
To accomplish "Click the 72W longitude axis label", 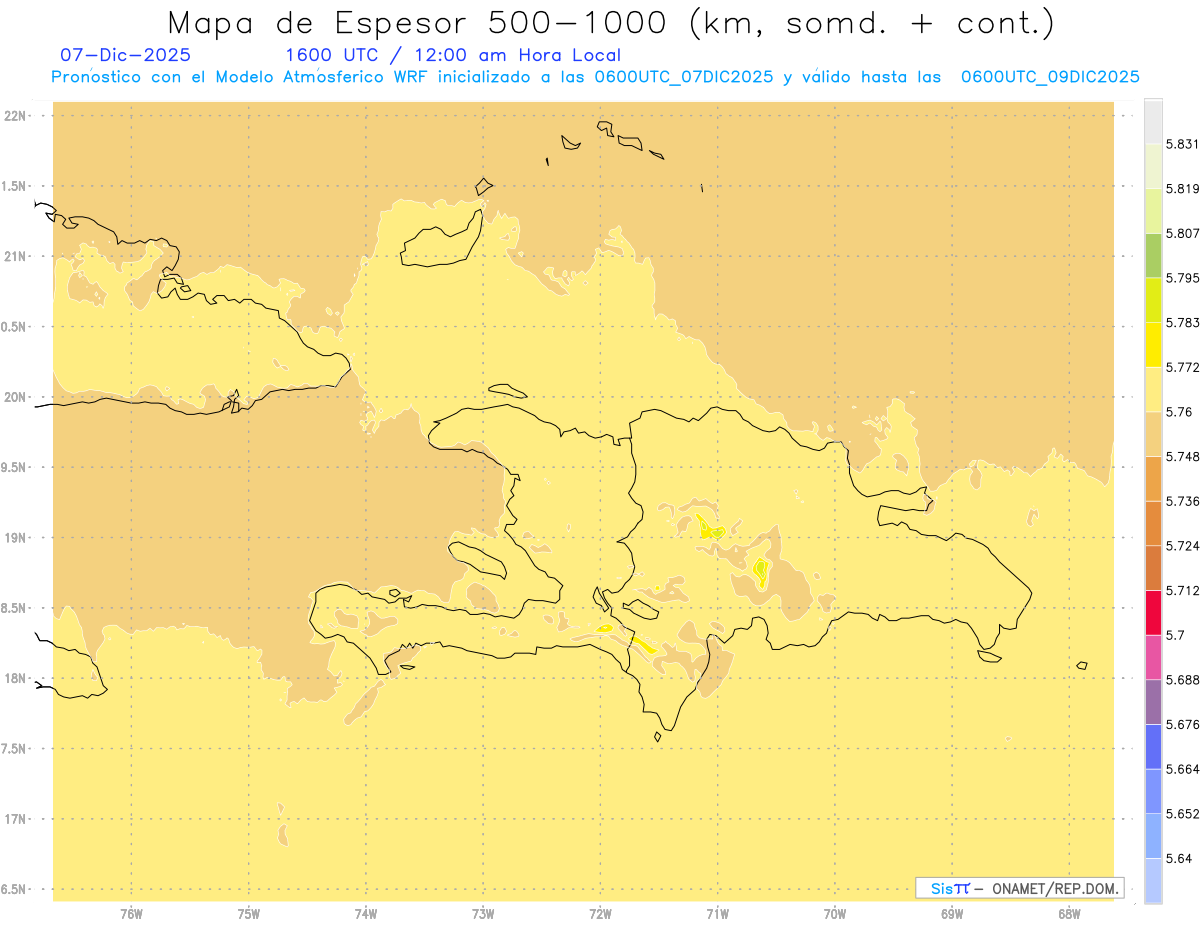I will point(600,914).
